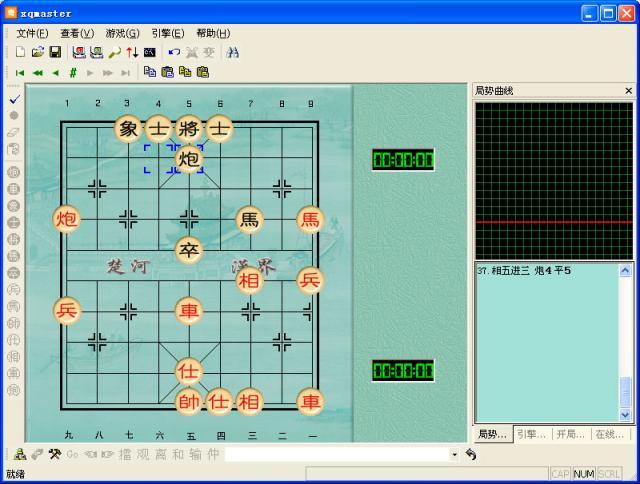The image size is (640, 484).
Task: Click the situation curve graph
Action: pos(554,181)
